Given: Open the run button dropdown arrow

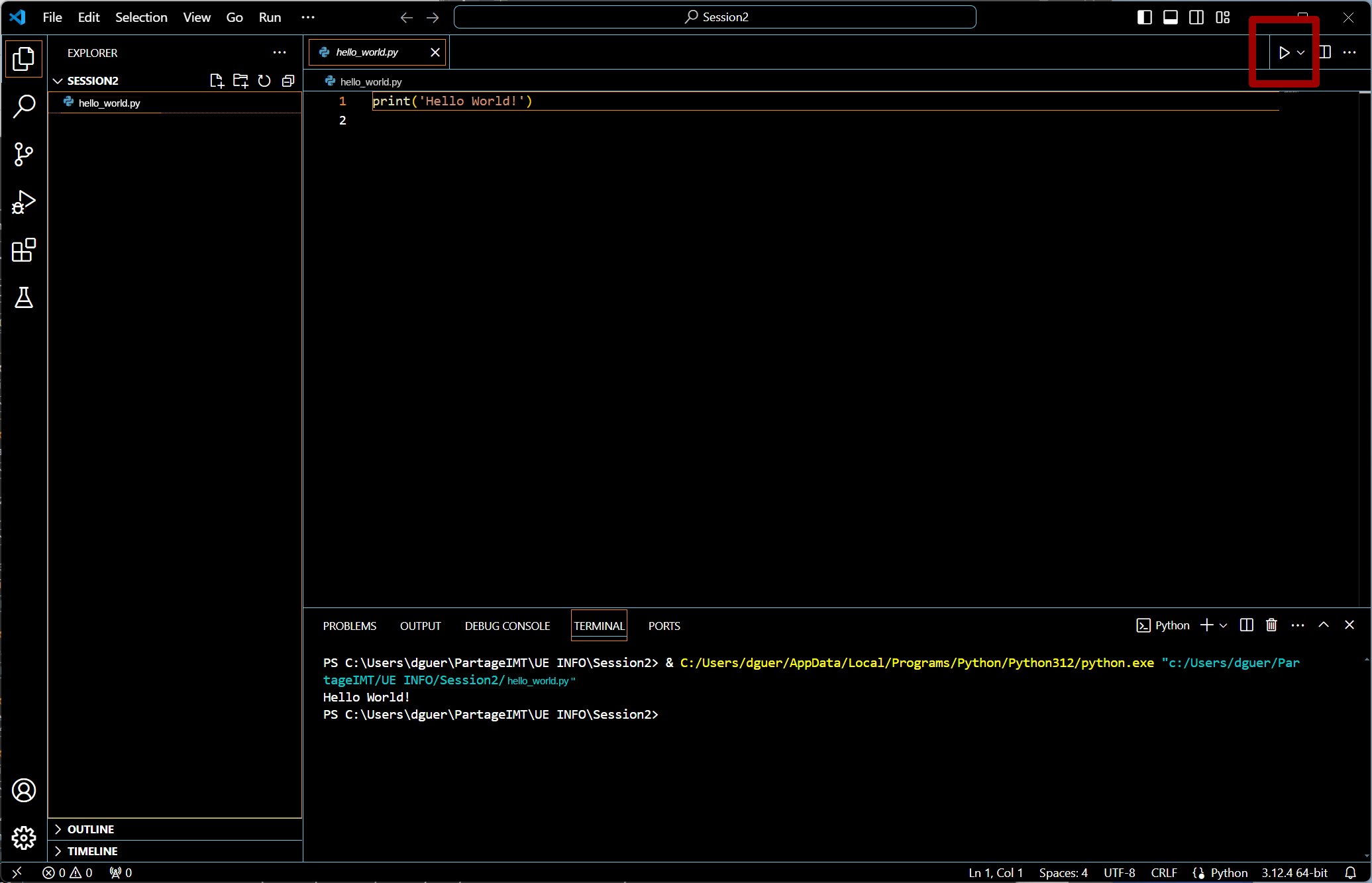Looking at the screenshot, I should point(1301,52).
